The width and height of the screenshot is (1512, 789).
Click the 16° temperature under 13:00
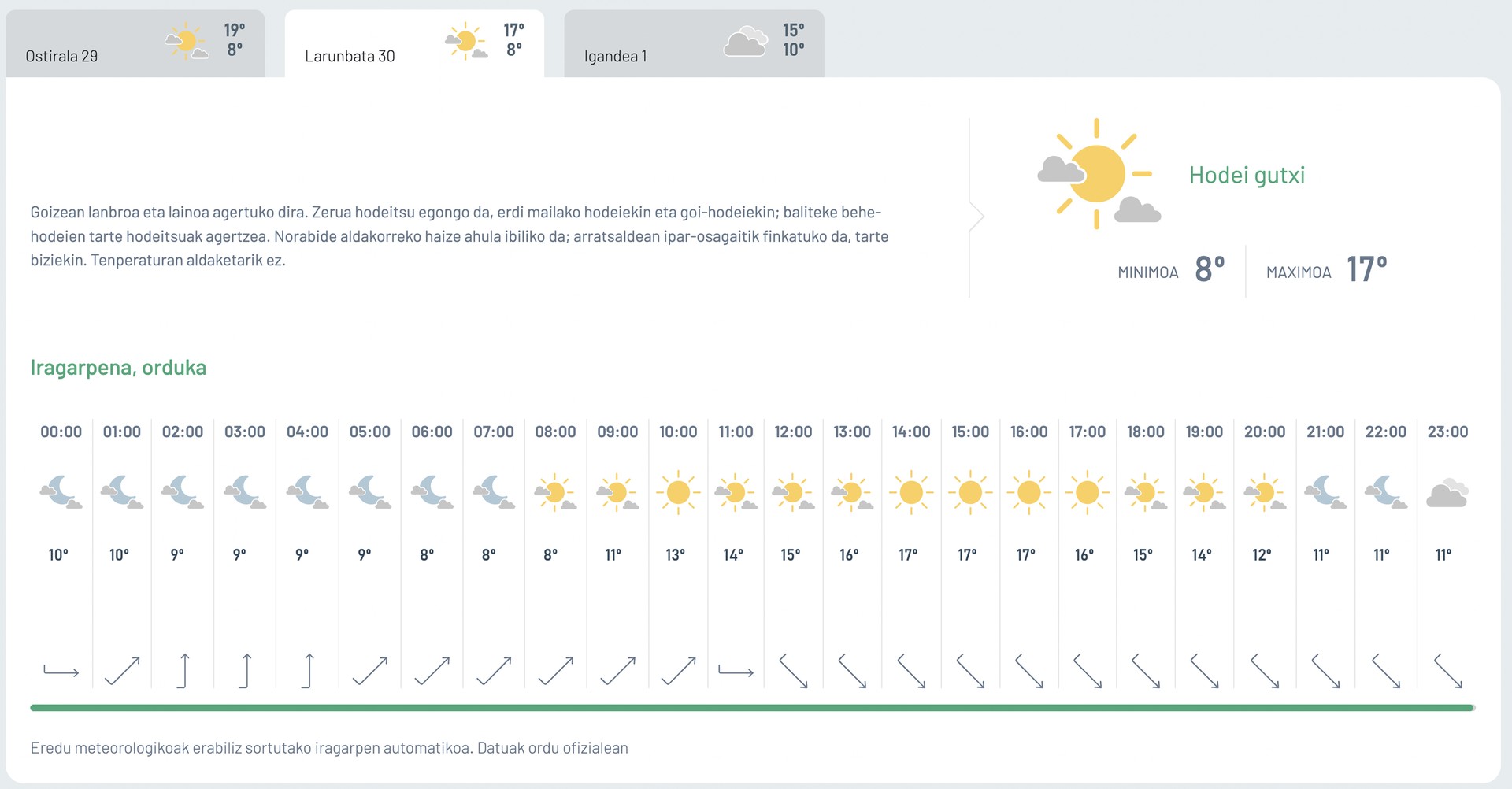point(849,555)
